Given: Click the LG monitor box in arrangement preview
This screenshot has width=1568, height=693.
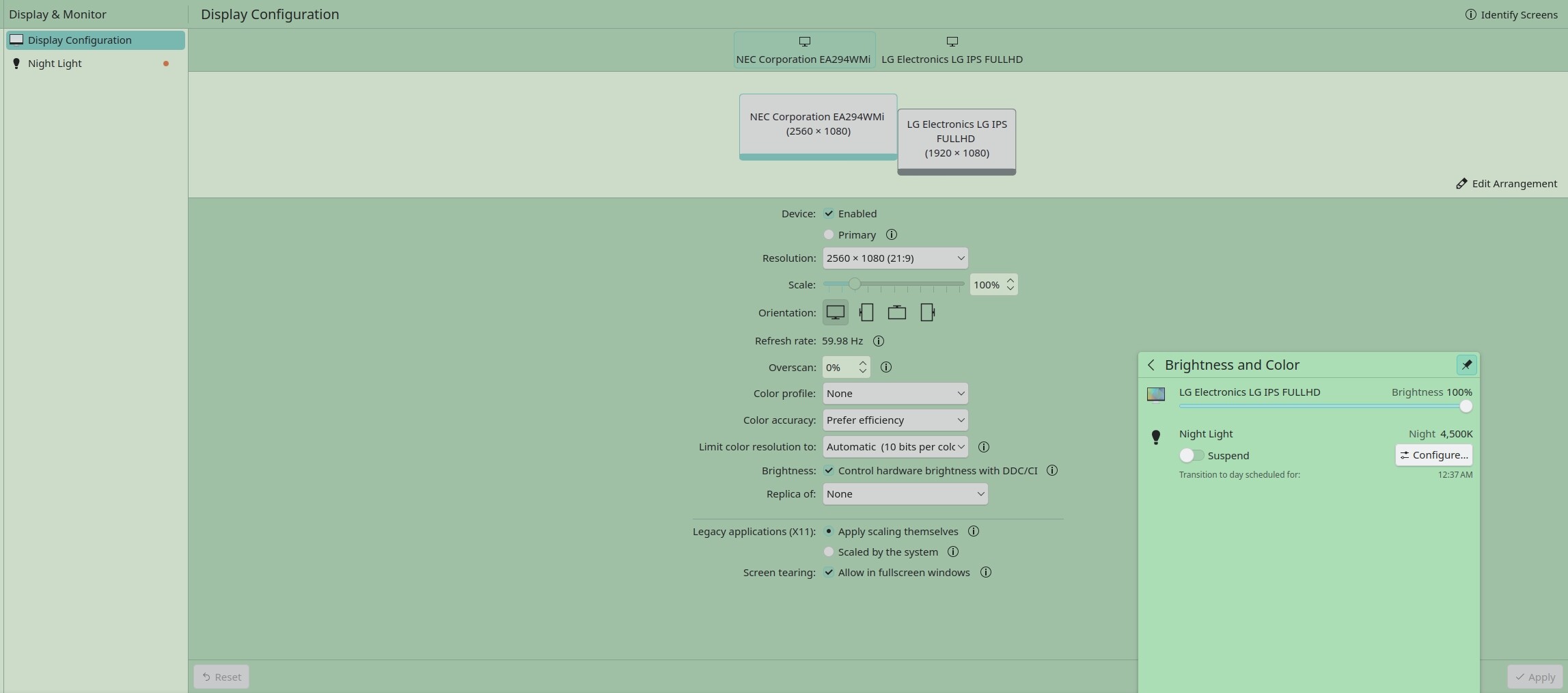Looking at the screenshot, I should coord(956,140).
